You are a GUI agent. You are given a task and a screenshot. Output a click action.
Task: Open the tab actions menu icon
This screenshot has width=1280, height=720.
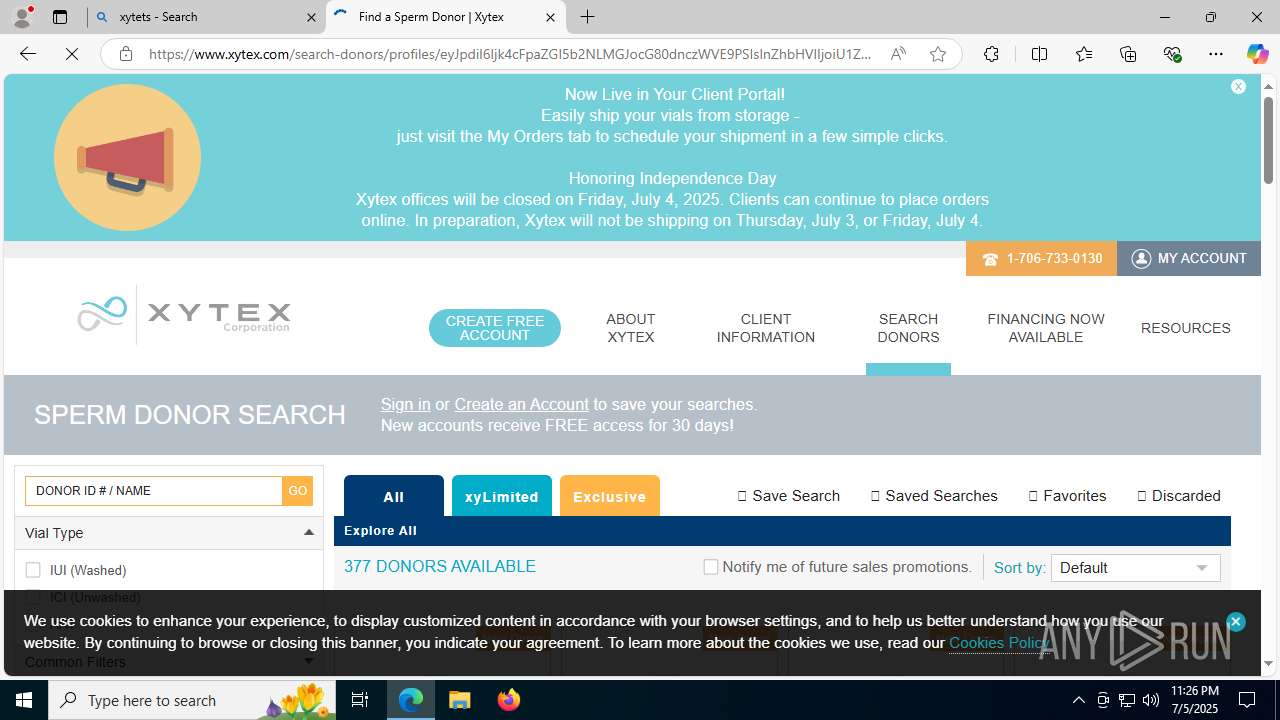tap(60, 17)
